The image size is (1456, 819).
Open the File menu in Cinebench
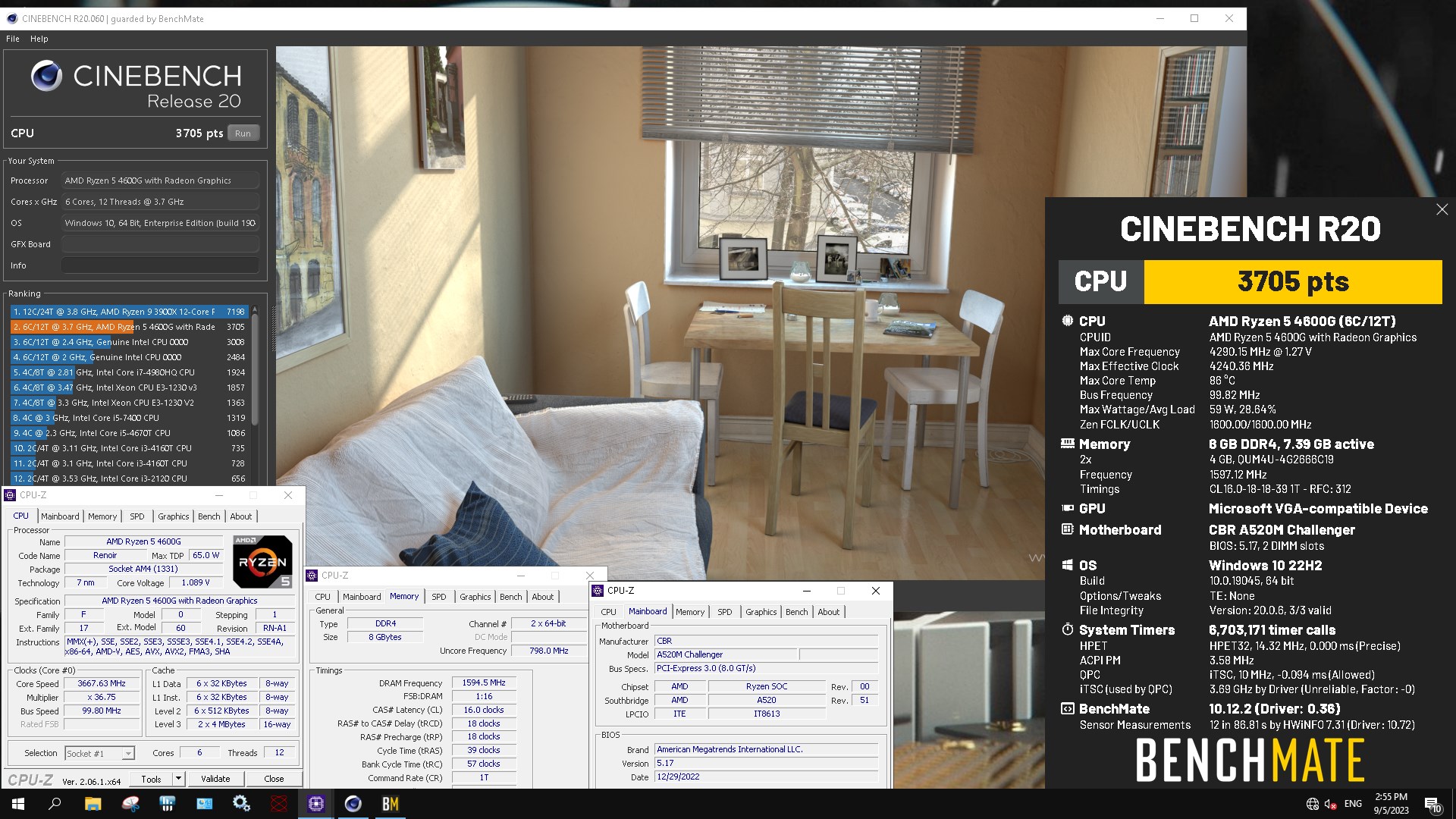pos(13,39)
